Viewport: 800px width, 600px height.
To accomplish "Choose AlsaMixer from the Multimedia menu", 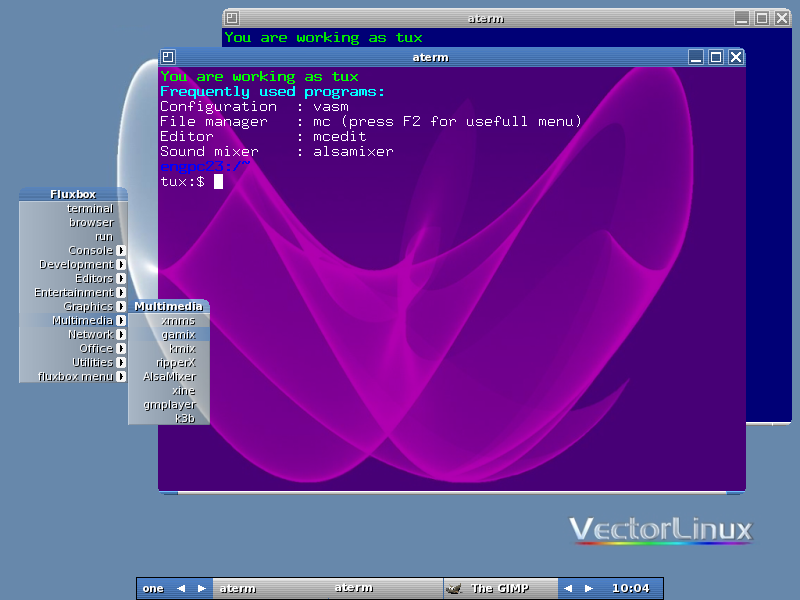I will point(169,377).
